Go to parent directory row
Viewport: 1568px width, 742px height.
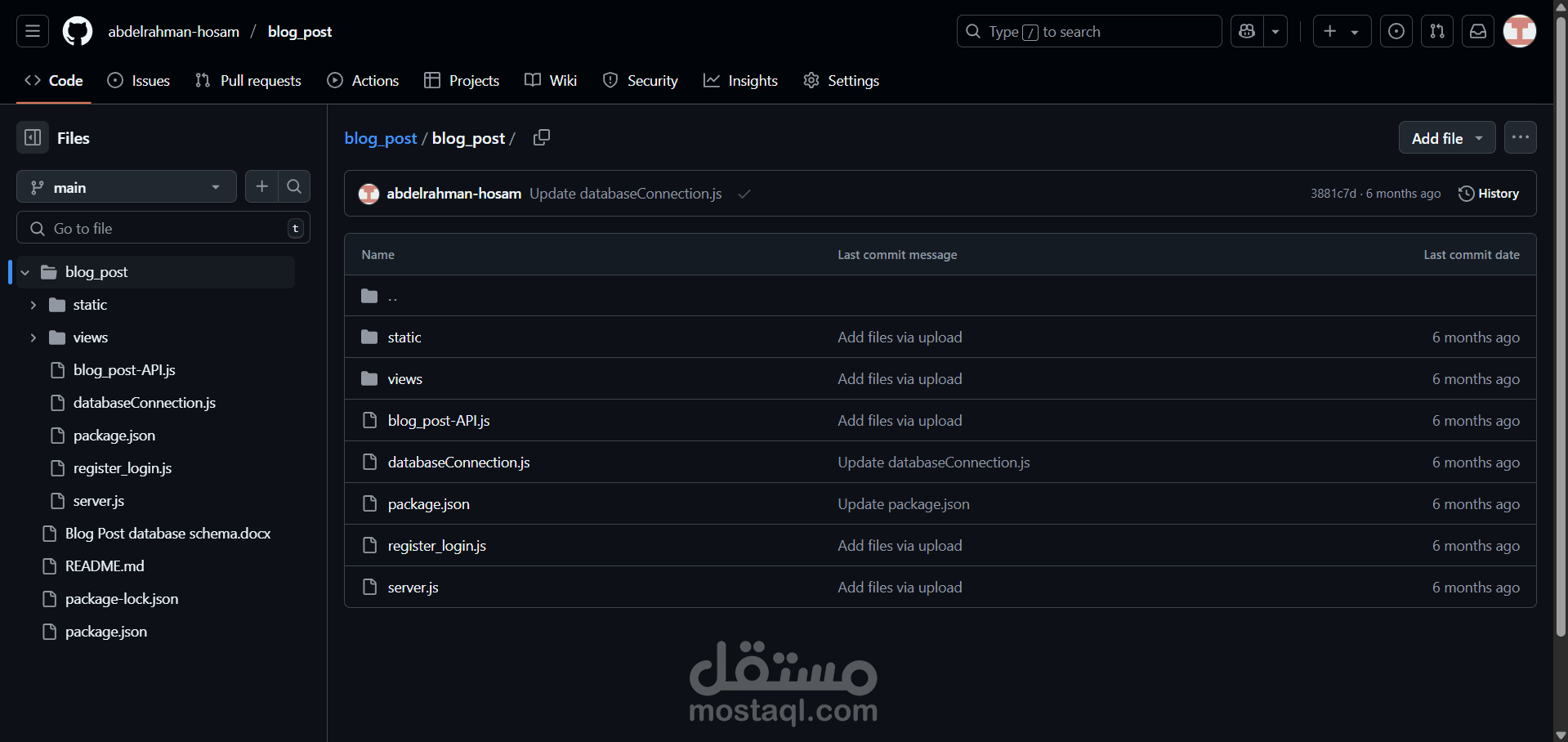point(940,296)
